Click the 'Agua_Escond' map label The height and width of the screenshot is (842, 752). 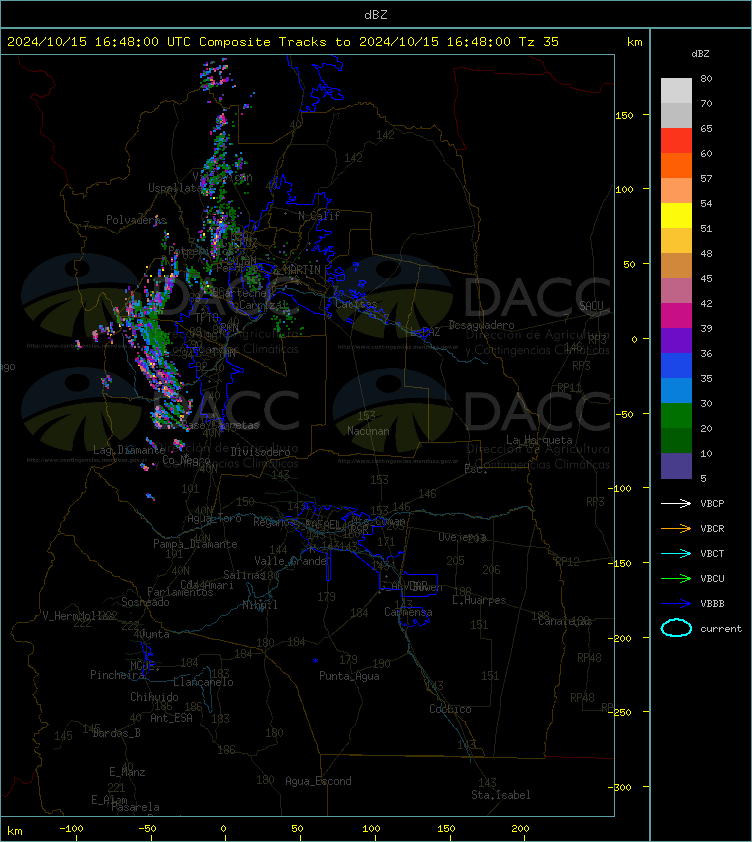click(318, 781)
